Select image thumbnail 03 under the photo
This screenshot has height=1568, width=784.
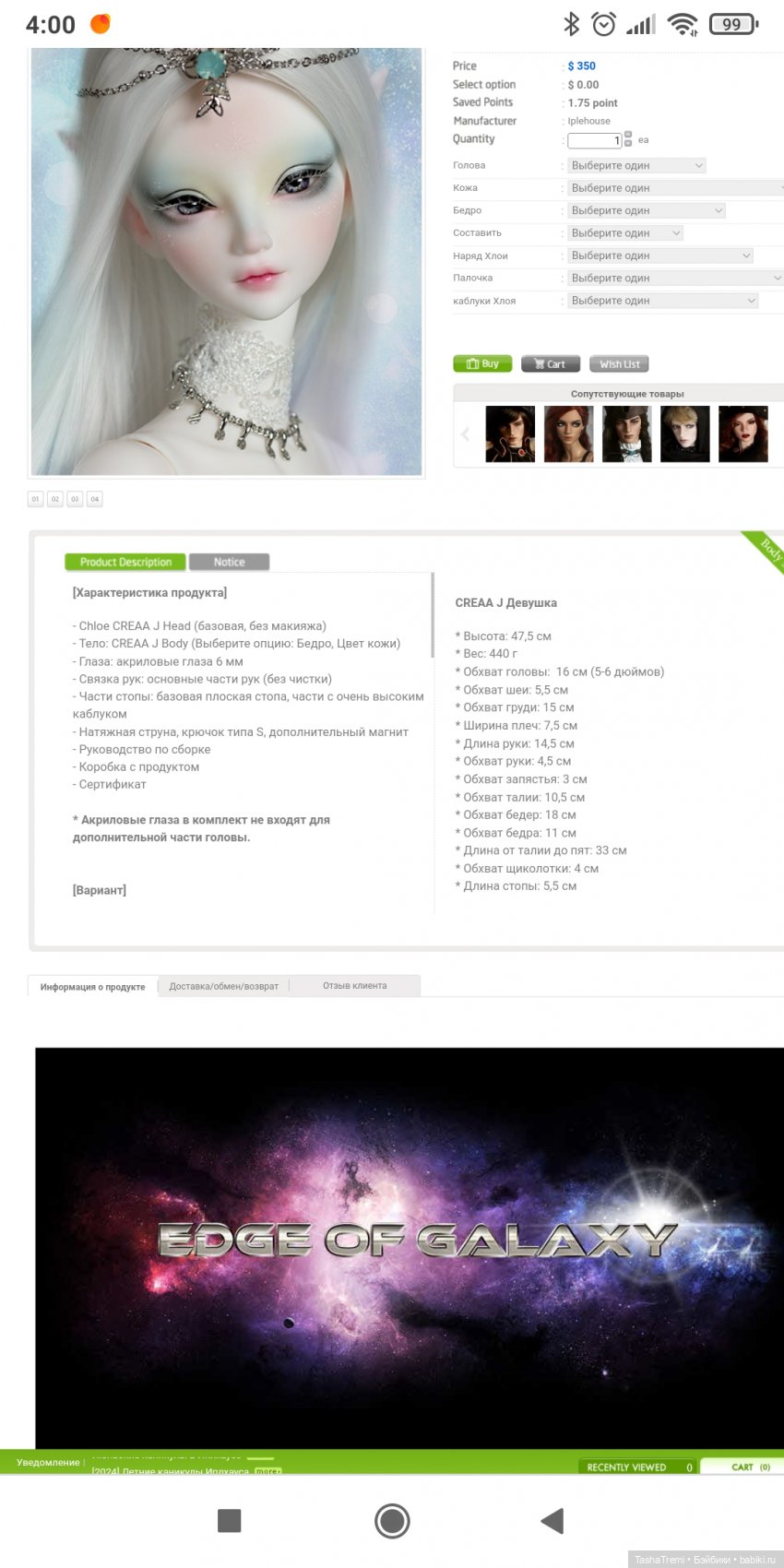75,499
